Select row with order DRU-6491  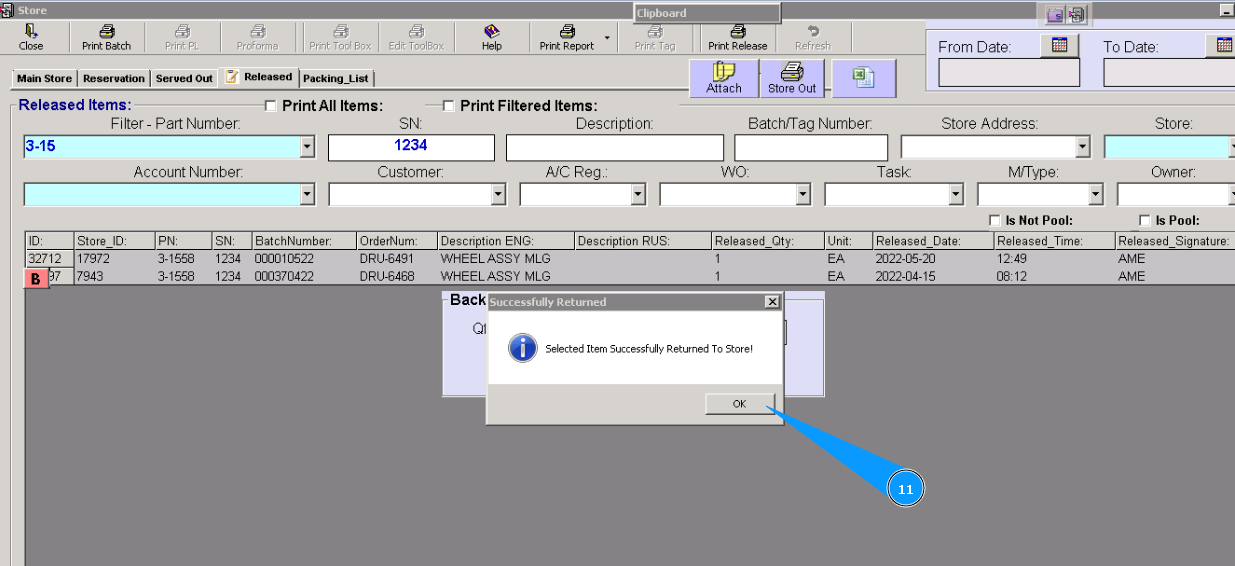click(x=630, y=259)
